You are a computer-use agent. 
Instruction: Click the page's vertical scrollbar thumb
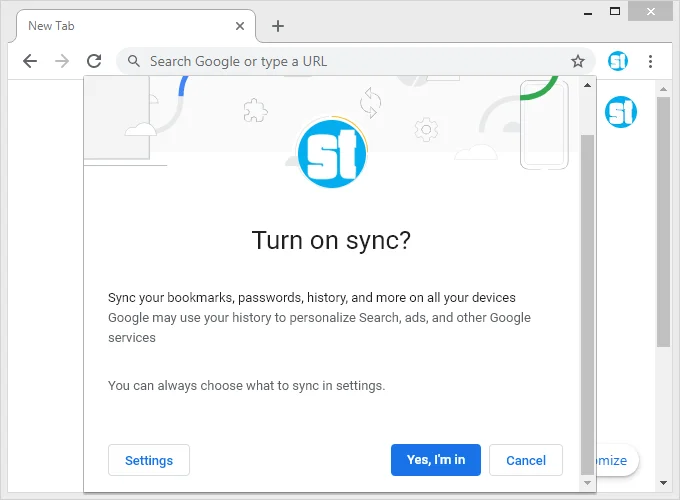(663, 222)
